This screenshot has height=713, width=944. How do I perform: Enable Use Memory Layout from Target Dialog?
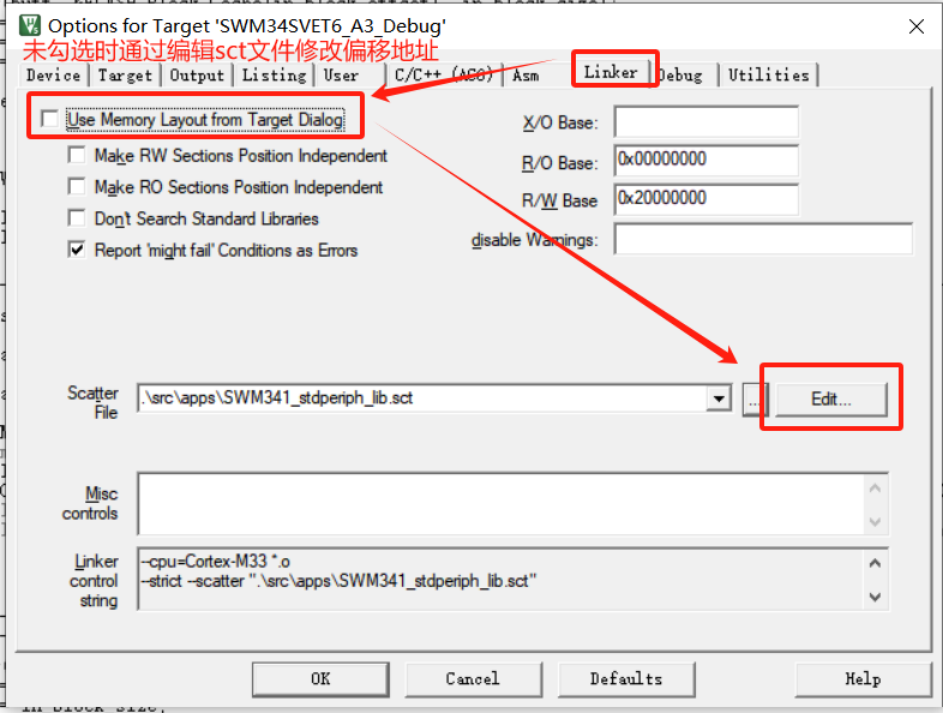50,120
